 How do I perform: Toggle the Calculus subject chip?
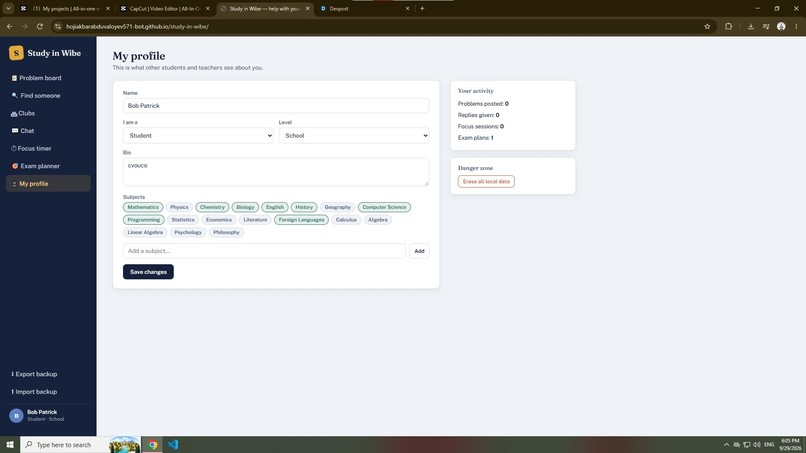[x=346, y=220]
